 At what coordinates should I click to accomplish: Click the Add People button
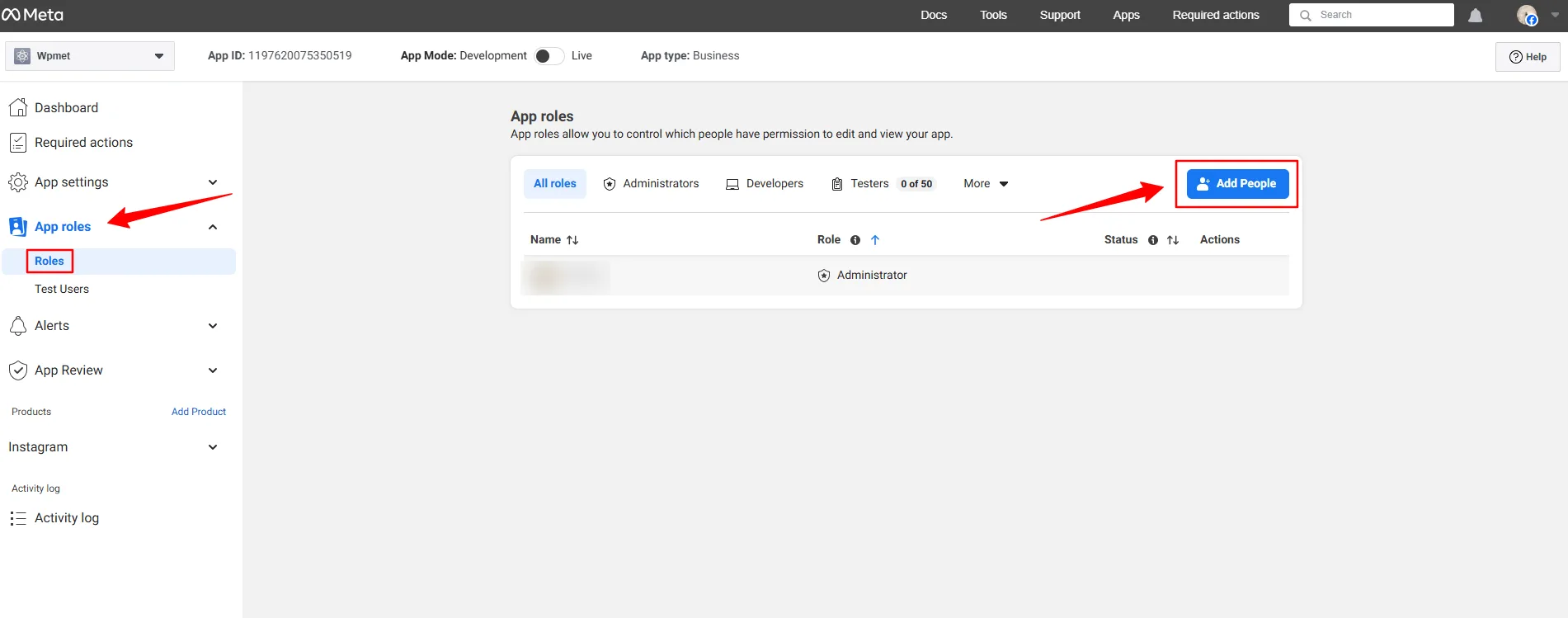click(1237, 184)
